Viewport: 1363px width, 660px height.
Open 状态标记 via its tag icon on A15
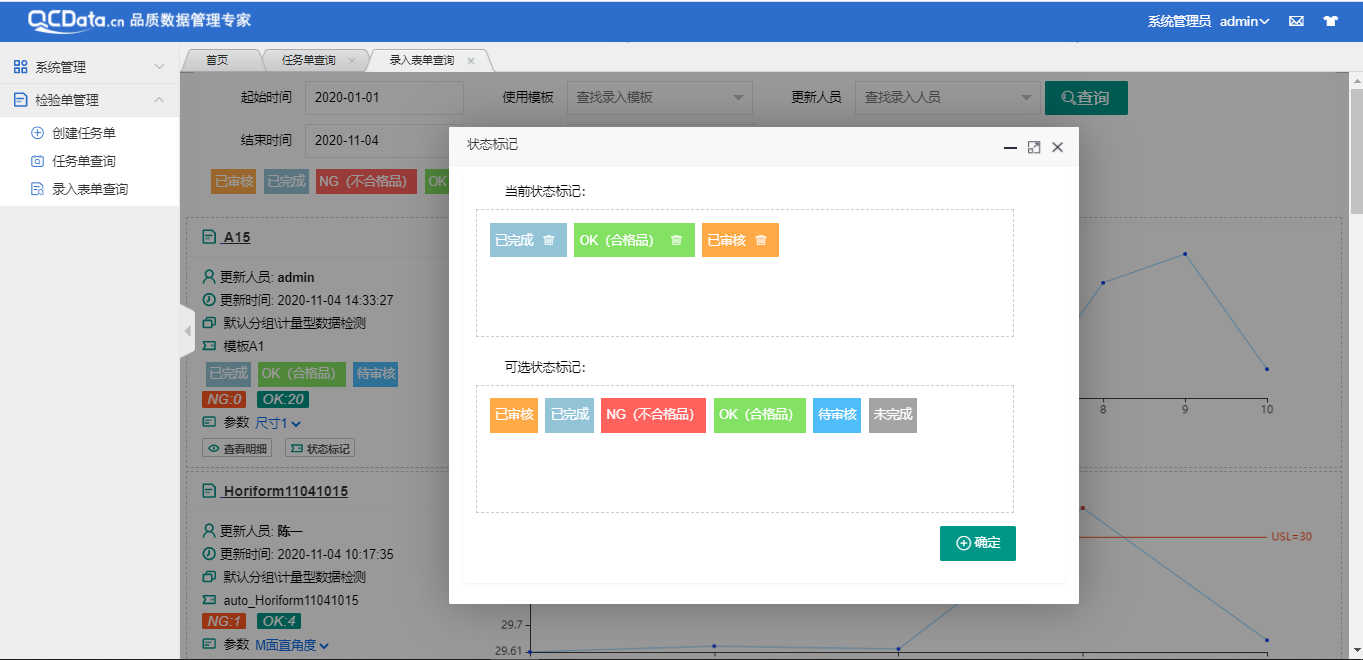320,447
